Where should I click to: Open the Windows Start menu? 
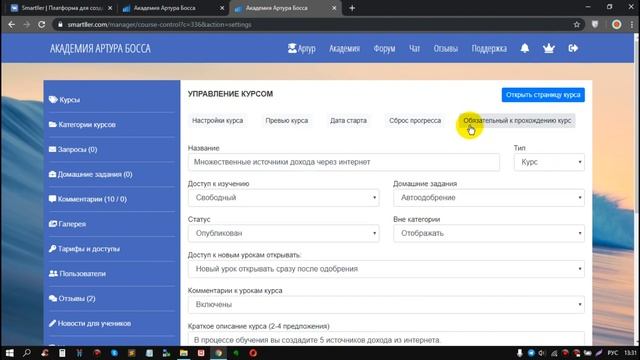(x=9, y=353)
